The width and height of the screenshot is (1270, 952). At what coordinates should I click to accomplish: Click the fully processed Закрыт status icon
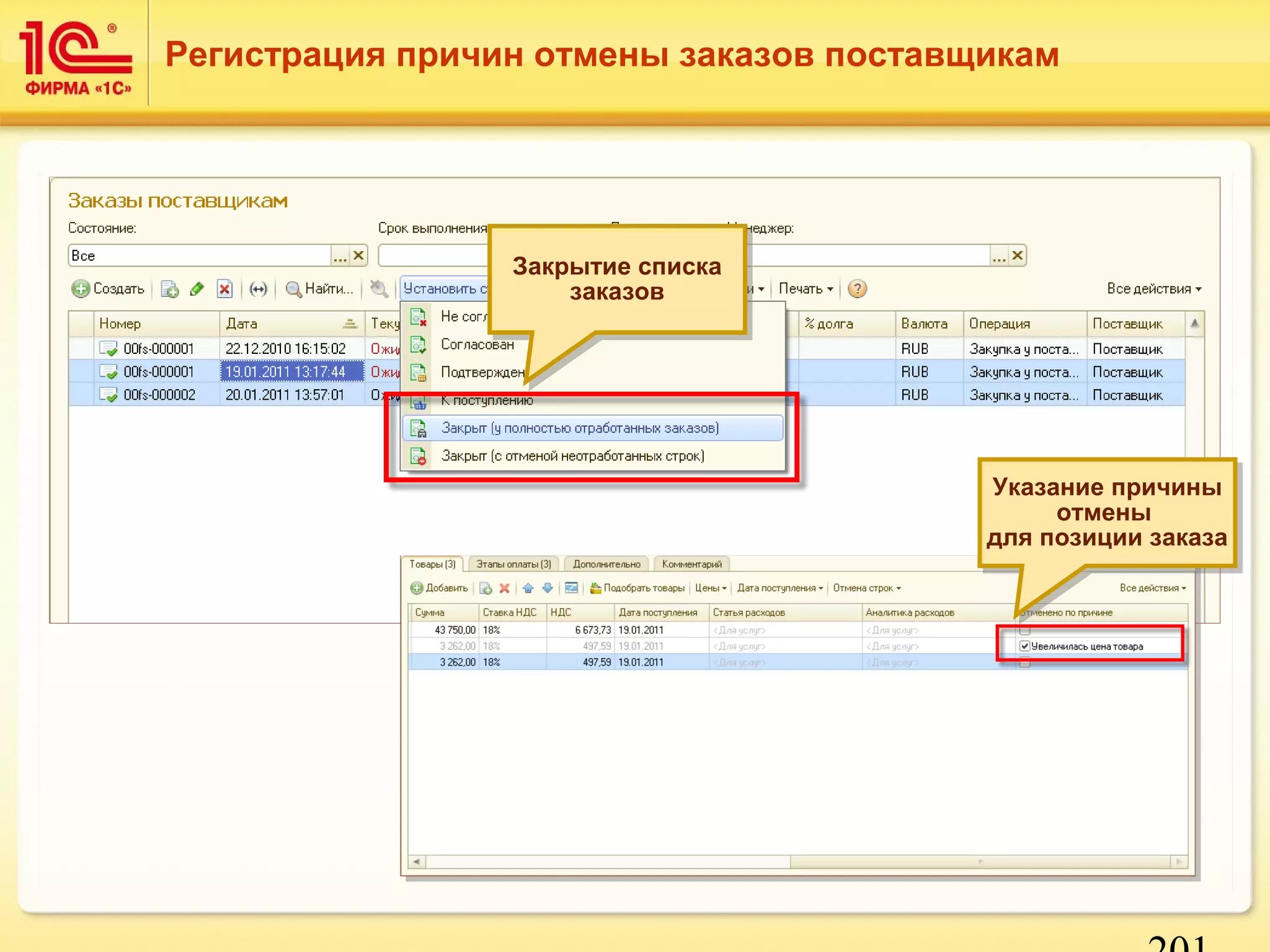coord(419,428)
